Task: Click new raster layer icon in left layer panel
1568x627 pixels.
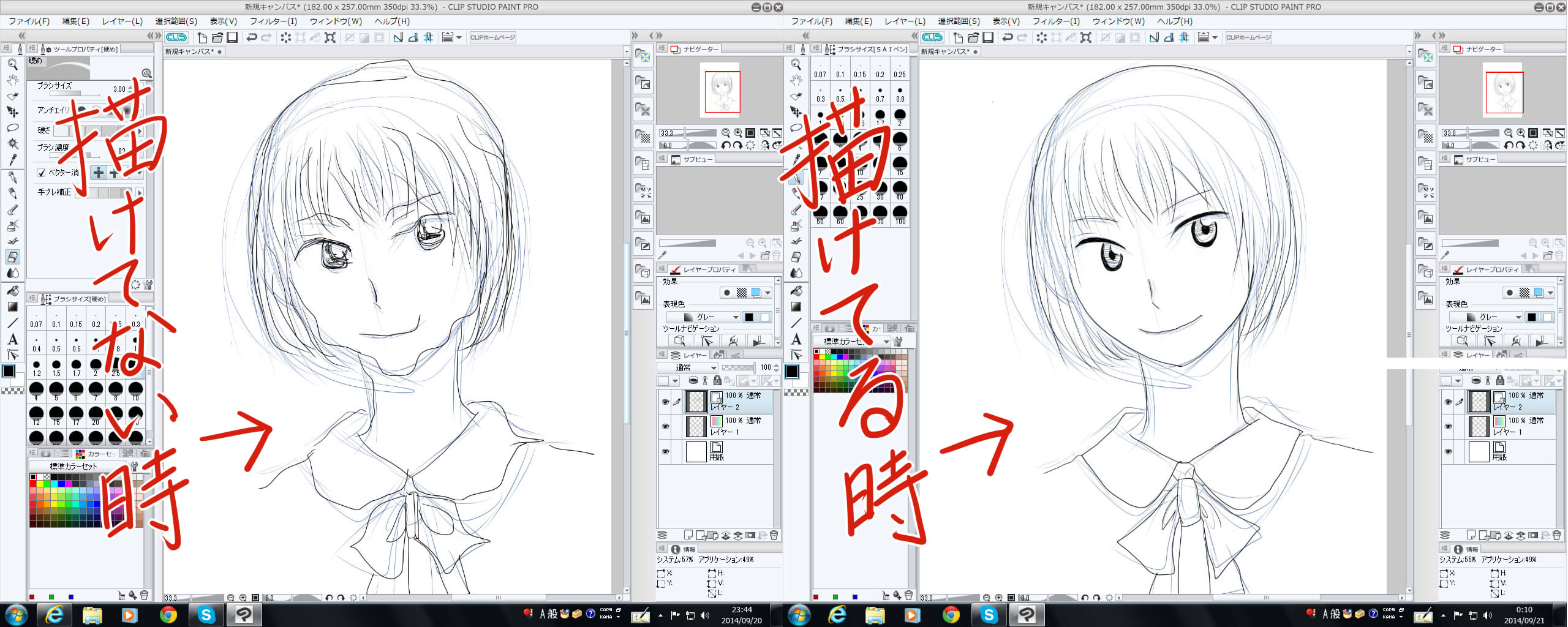Action: tap(688, 535)
